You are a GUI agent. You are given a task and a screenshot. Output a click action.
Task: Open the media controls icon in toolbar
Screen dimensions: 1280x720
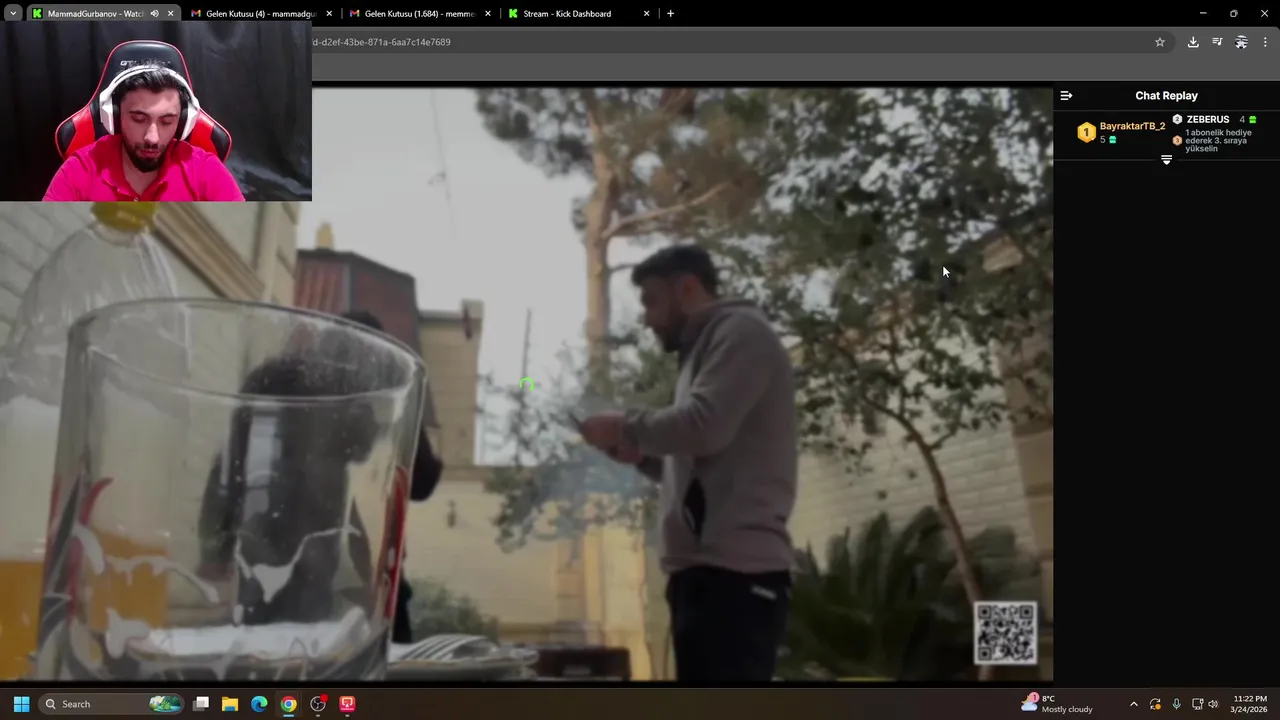1217,42
